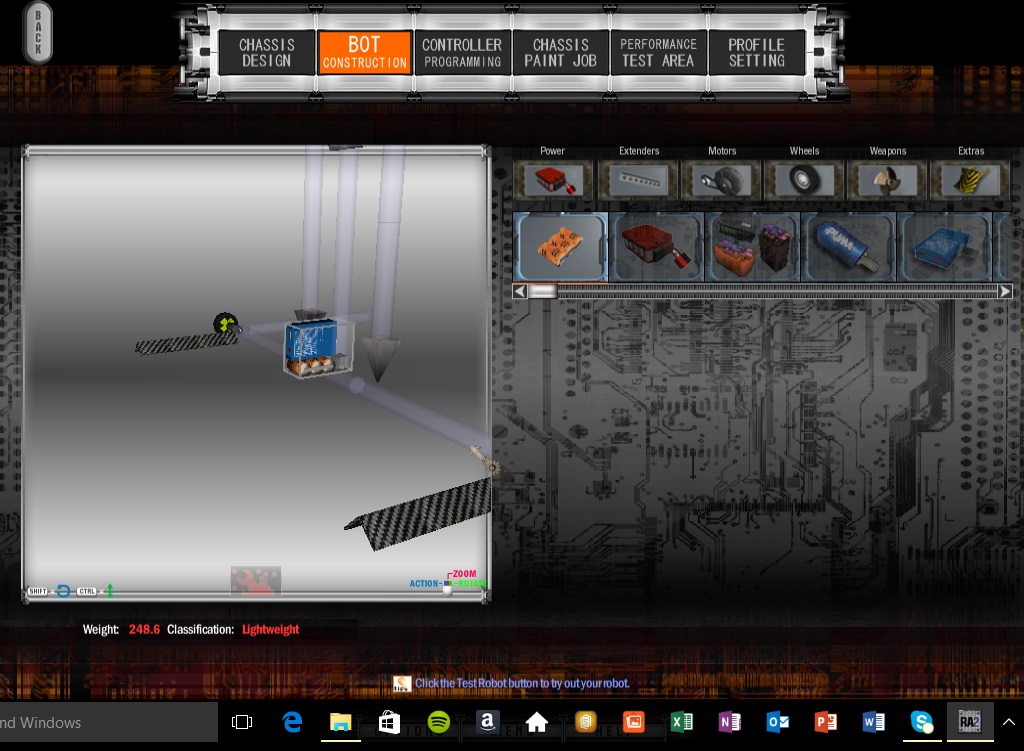Select the blue control board inside the chassis
1024x751 pixels.
pyautogui.click(x=311, y=341)
